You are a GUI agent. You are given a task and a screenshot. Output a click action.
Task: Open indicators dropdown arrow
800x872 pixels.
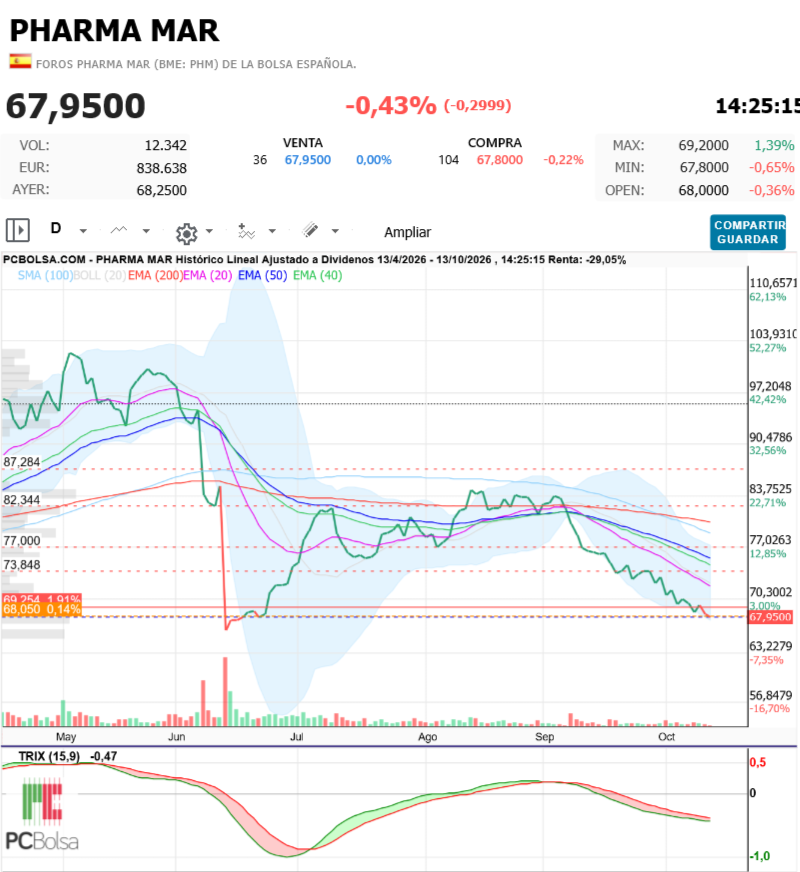click(272, 231)
